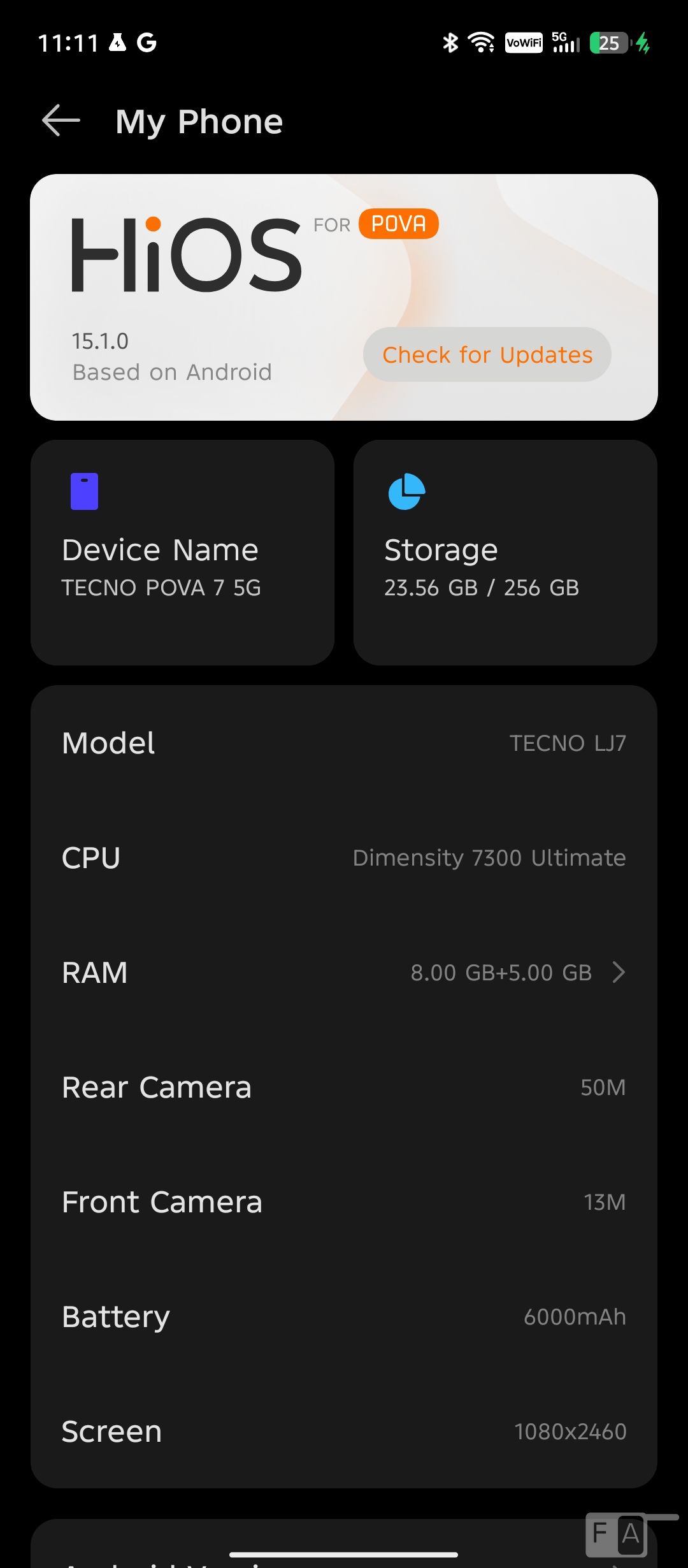Screen dimensions: 688x1568
Task: Tap the purple phone Device Name icon
Action: [84, 491]
